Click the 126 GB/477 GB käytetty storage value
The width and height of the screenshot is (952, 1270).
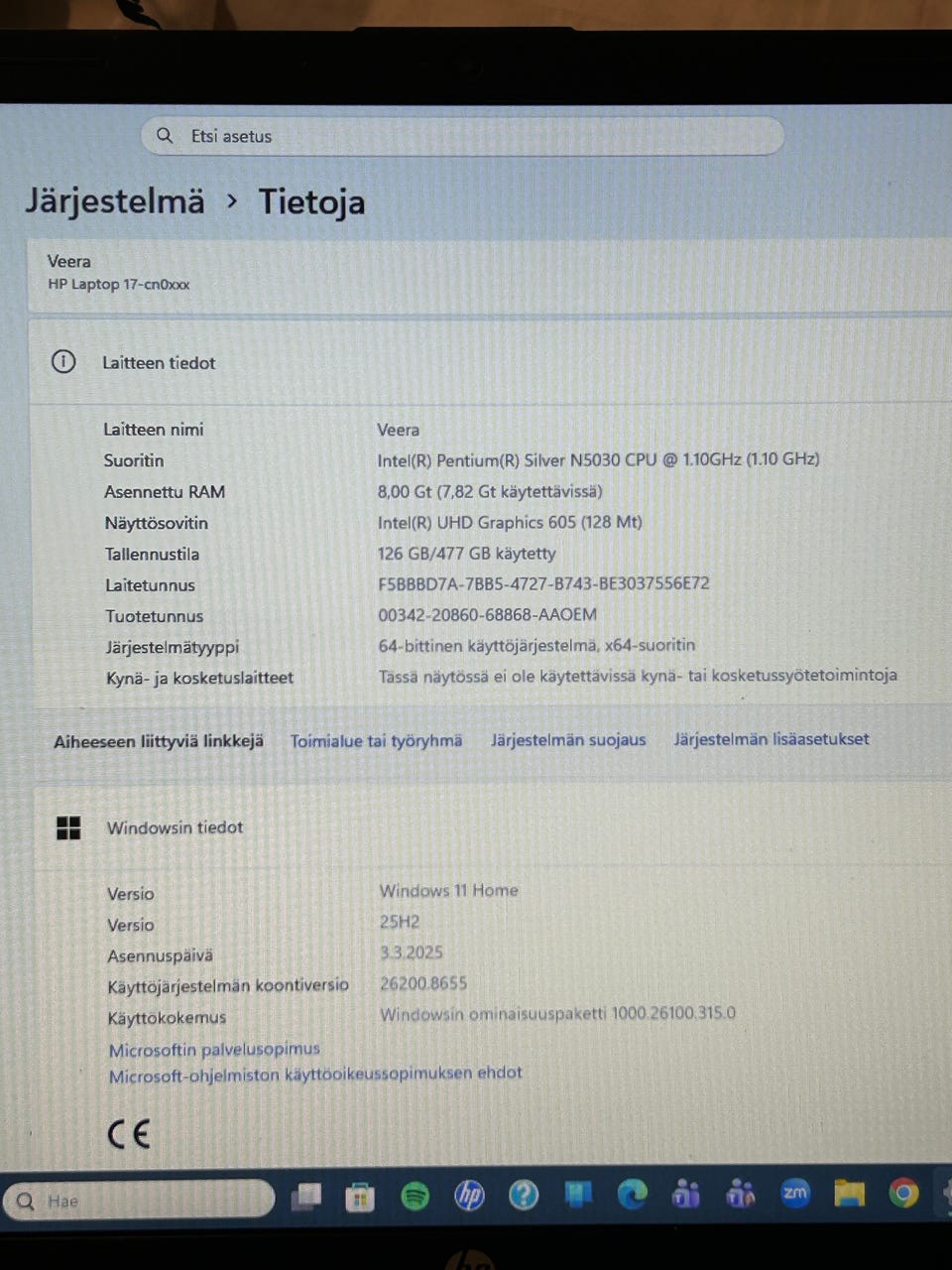(466, 553)
